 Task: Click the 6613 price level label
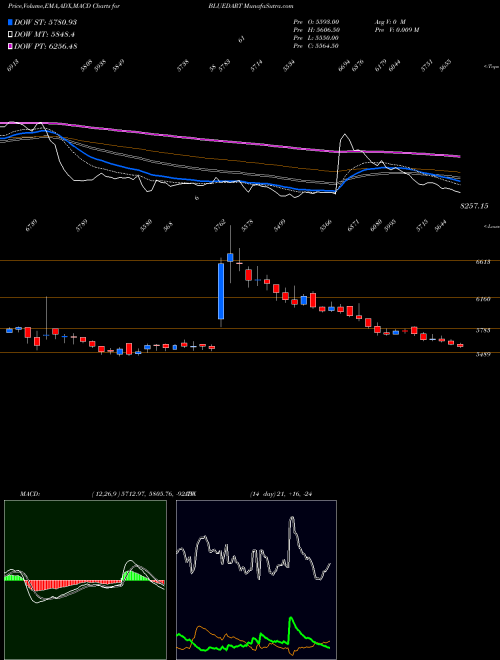pos(483,262)
